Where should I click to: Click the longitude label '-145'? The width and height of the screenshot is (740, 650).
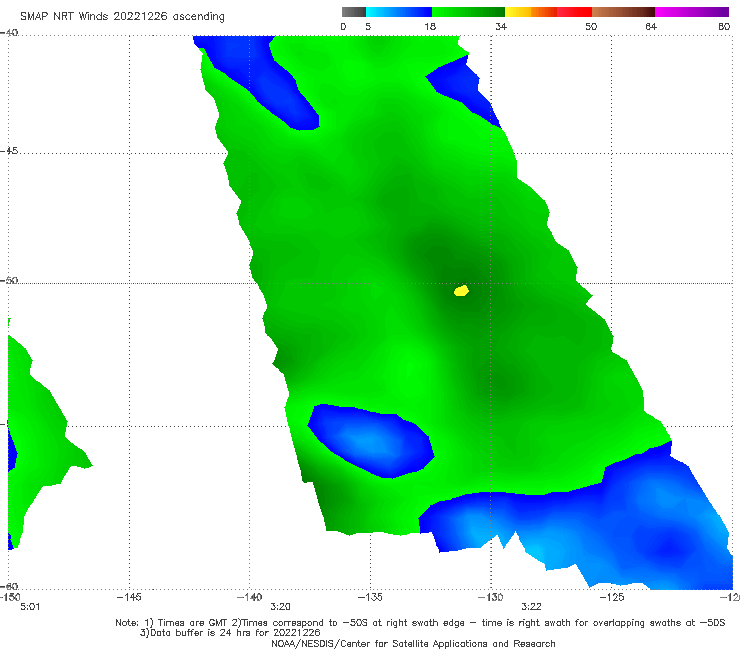(129, 597)
